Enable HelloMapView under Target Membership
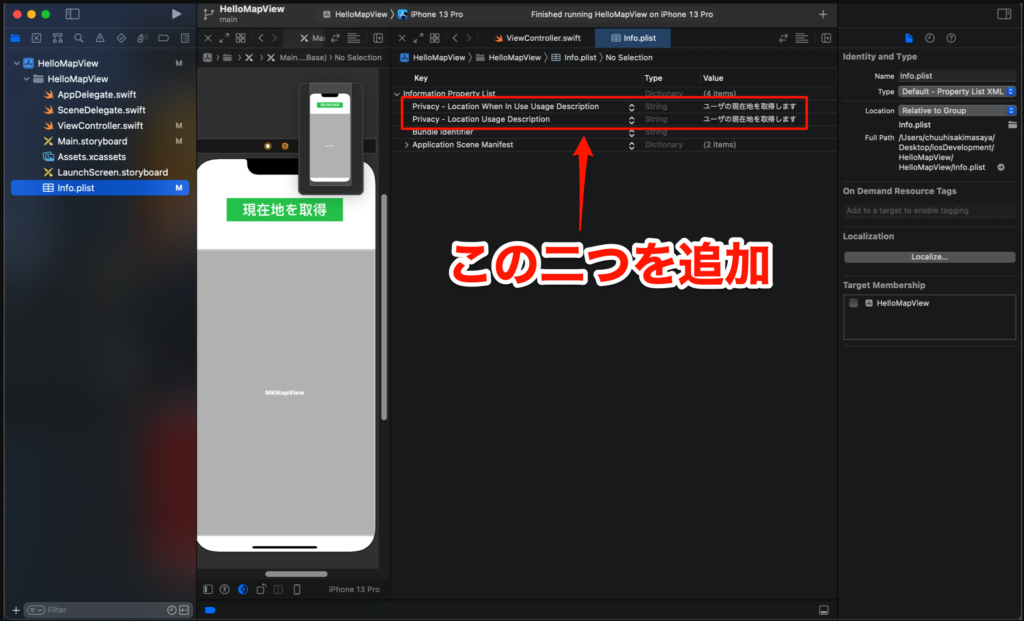Image resolution: width=1024 pixels, height=621 pixels. 854,303
